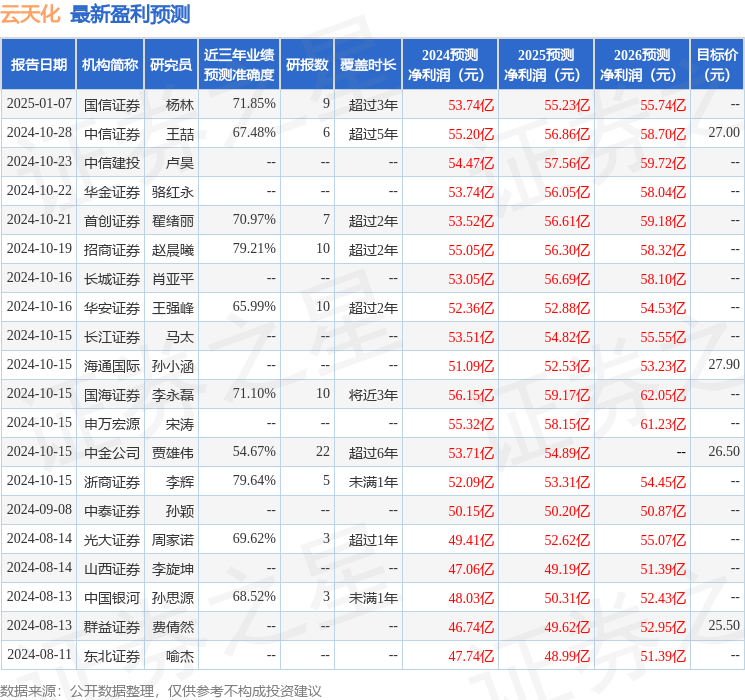Click the 云天化 title text
Screen dimensions: 745x700
[30, 14]
